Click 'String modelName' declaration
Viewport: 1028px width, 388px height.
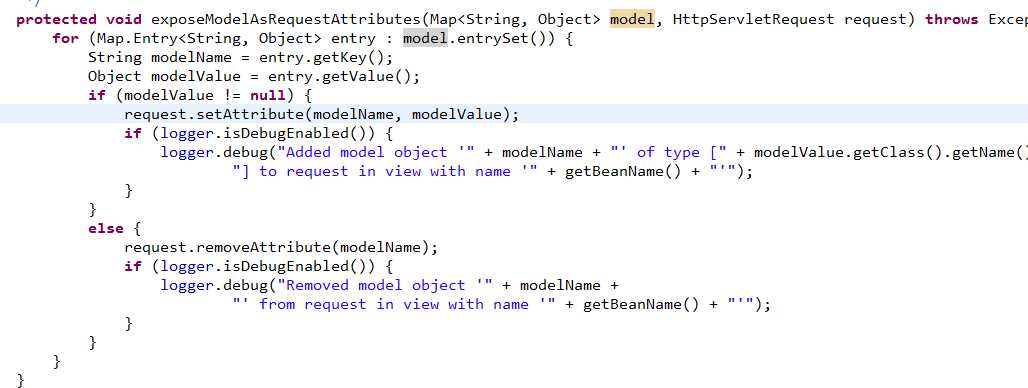coord(160,58)
